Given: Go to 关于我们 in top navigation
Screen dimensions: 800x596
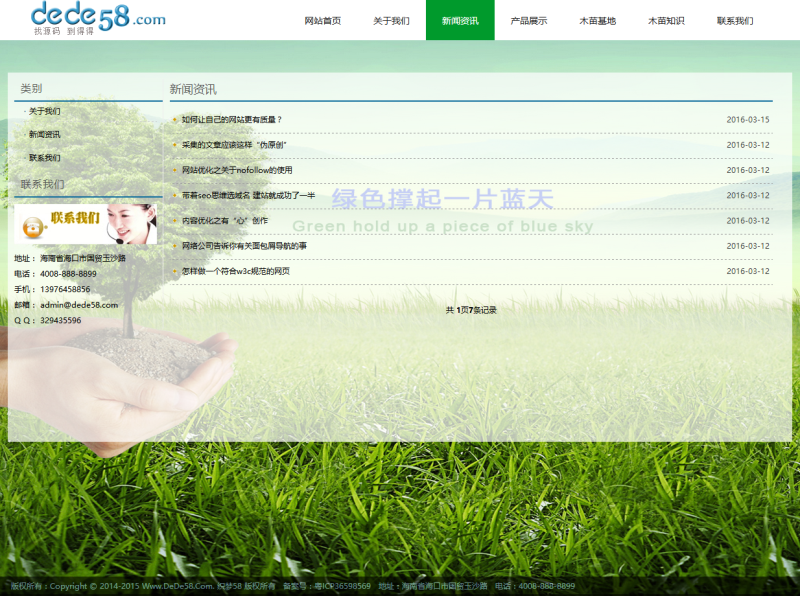Looking at the screenshot, I should [x=391, y=21].
